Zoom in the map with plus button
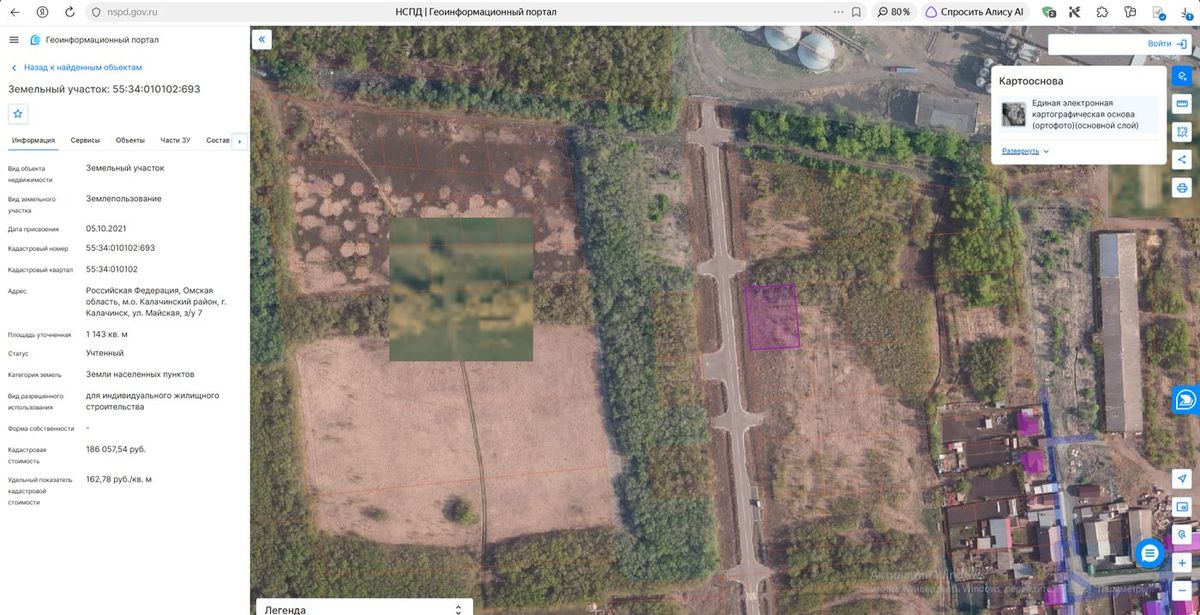The height and width of the screenshot is (615, 1200). pyautogui.click(x=1182, y=563)
